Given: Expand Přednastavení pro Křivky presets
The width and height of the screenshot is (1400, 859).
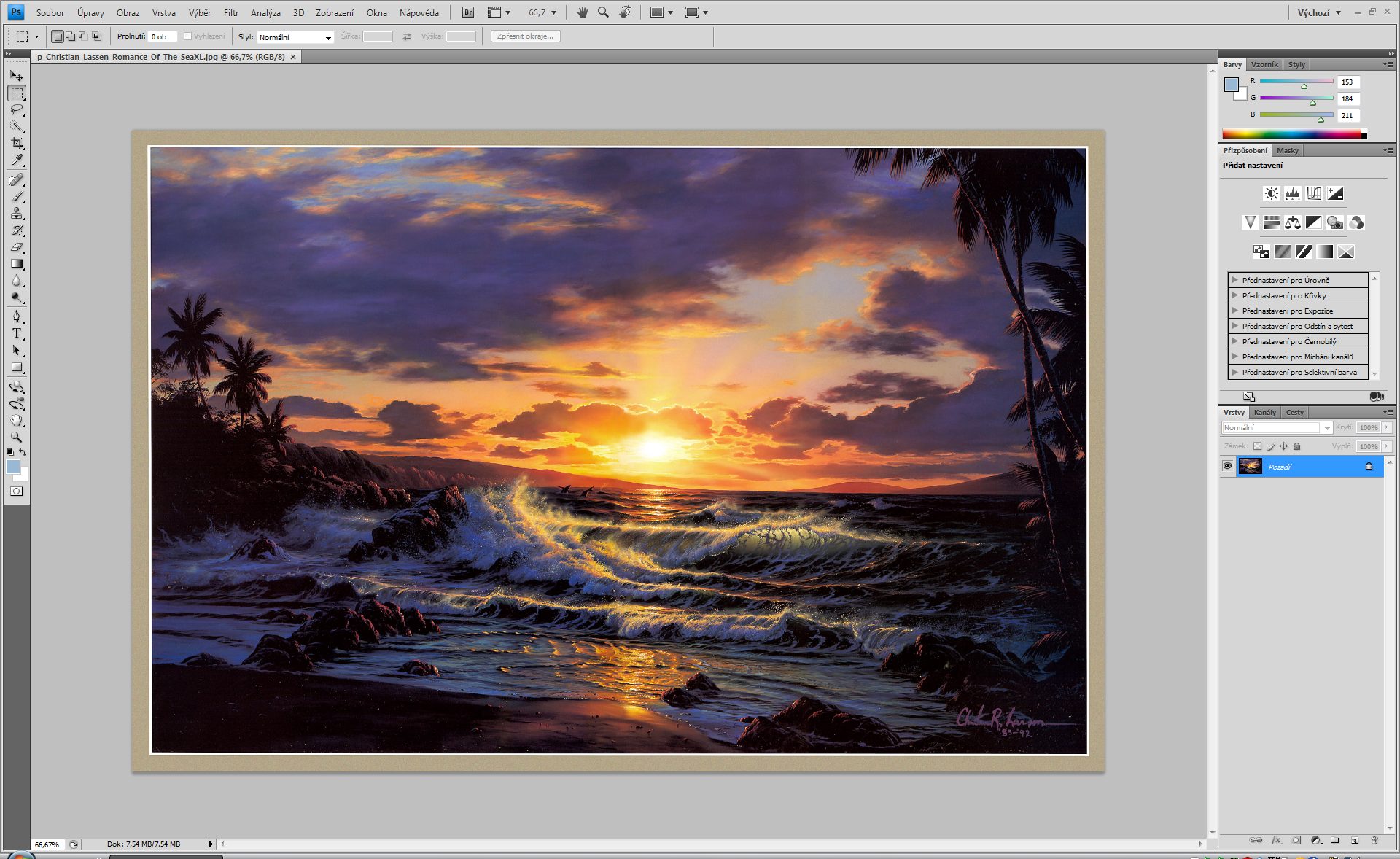Looking at the screenshot, I should [1234, 295].
